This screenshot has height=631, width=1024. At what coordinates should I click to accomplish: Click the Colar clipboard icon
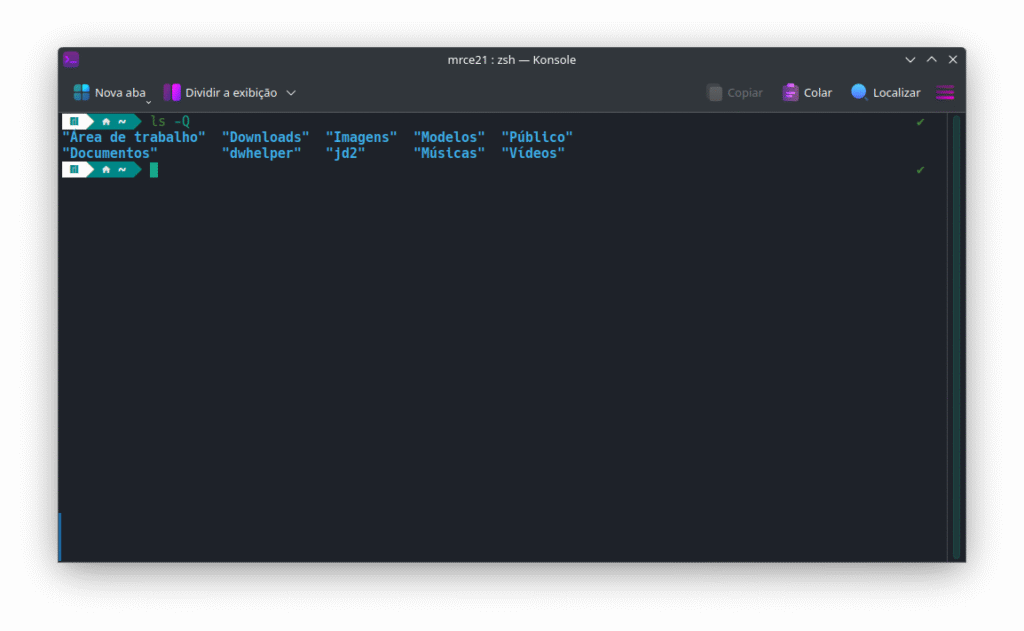pyautogui.click(x=791, y=93)
